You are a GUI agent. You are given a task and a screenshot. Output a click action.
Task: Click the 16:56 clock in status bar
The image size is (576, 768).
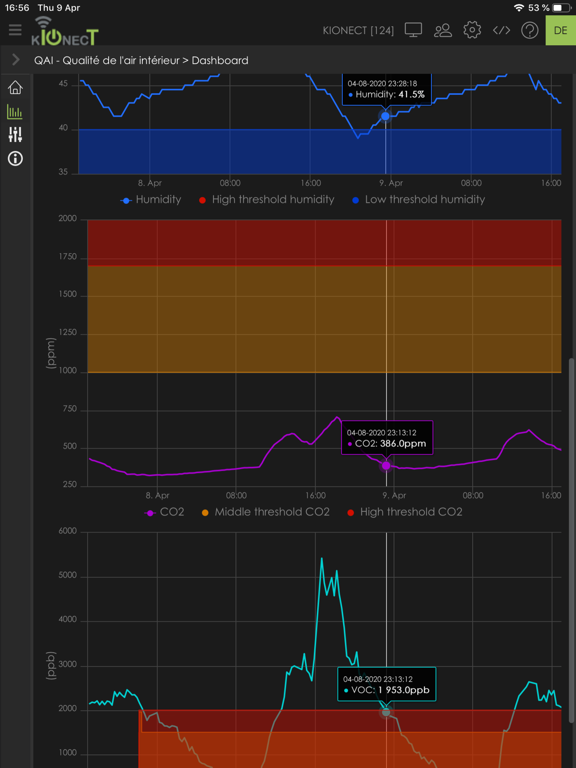tap(17, 8)
